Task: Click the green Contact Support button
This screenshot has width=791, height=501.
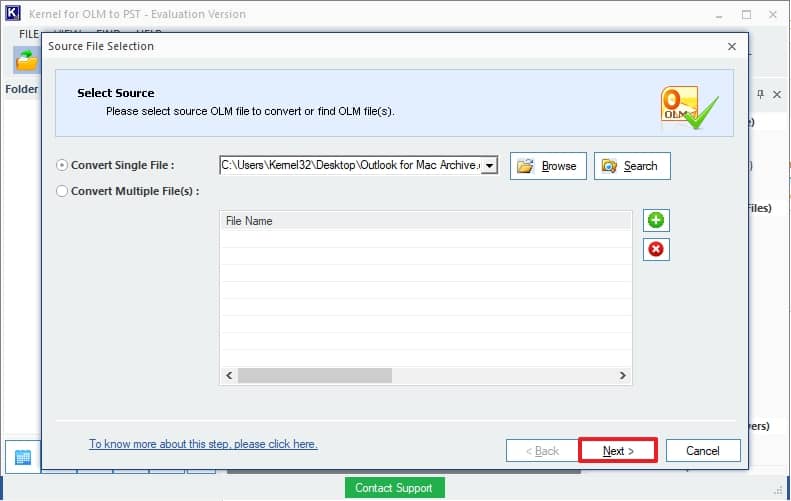Action: tap(394, 488)
